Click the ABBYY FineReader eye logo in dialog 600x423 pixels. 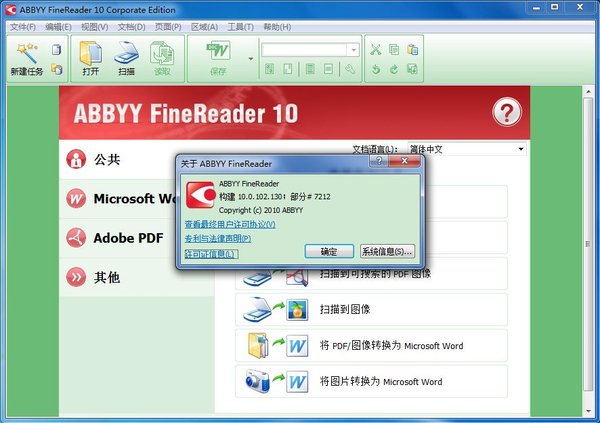(201, 195)
